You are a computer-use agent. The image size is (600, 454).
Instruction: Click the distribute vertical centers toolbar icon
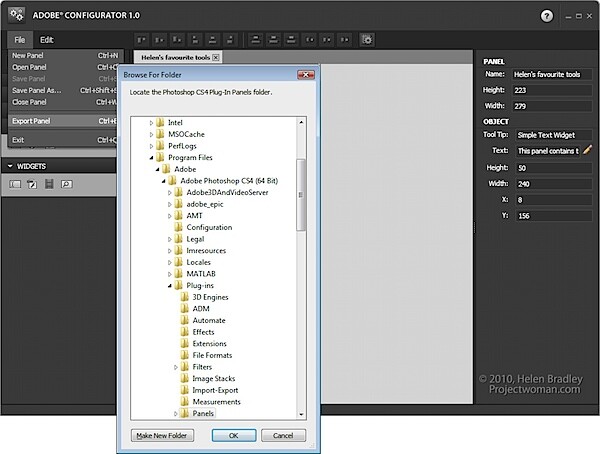(x=273, y=39)
